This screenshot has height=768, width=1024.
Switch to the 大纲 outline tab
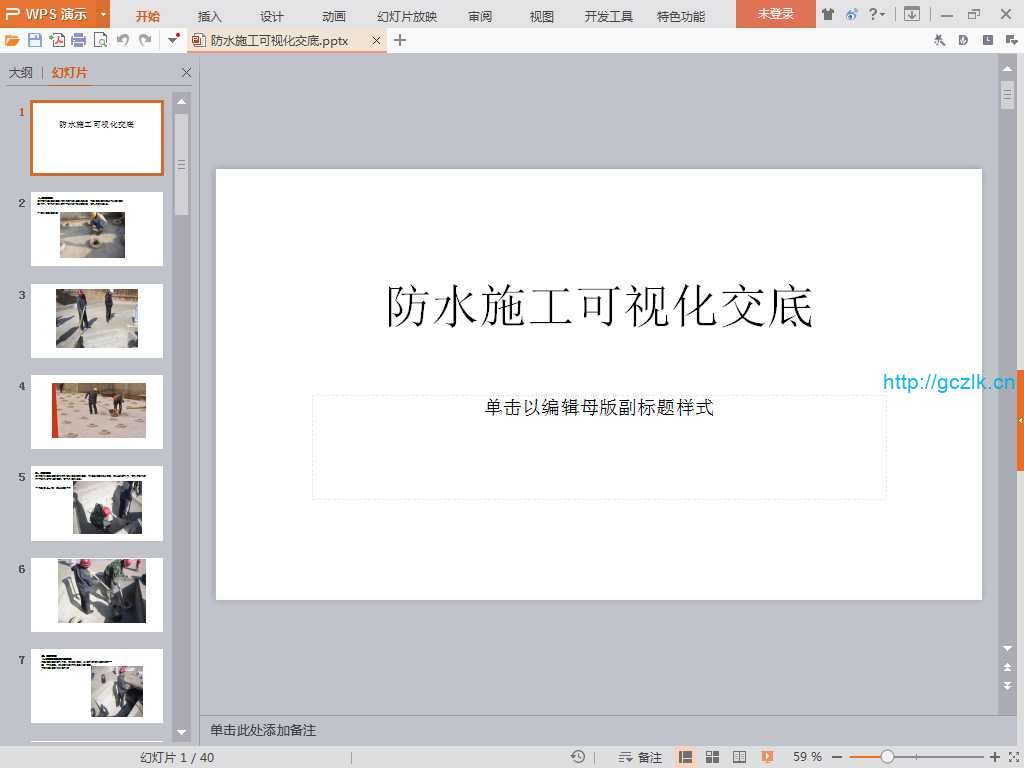[x=21, y=73]
